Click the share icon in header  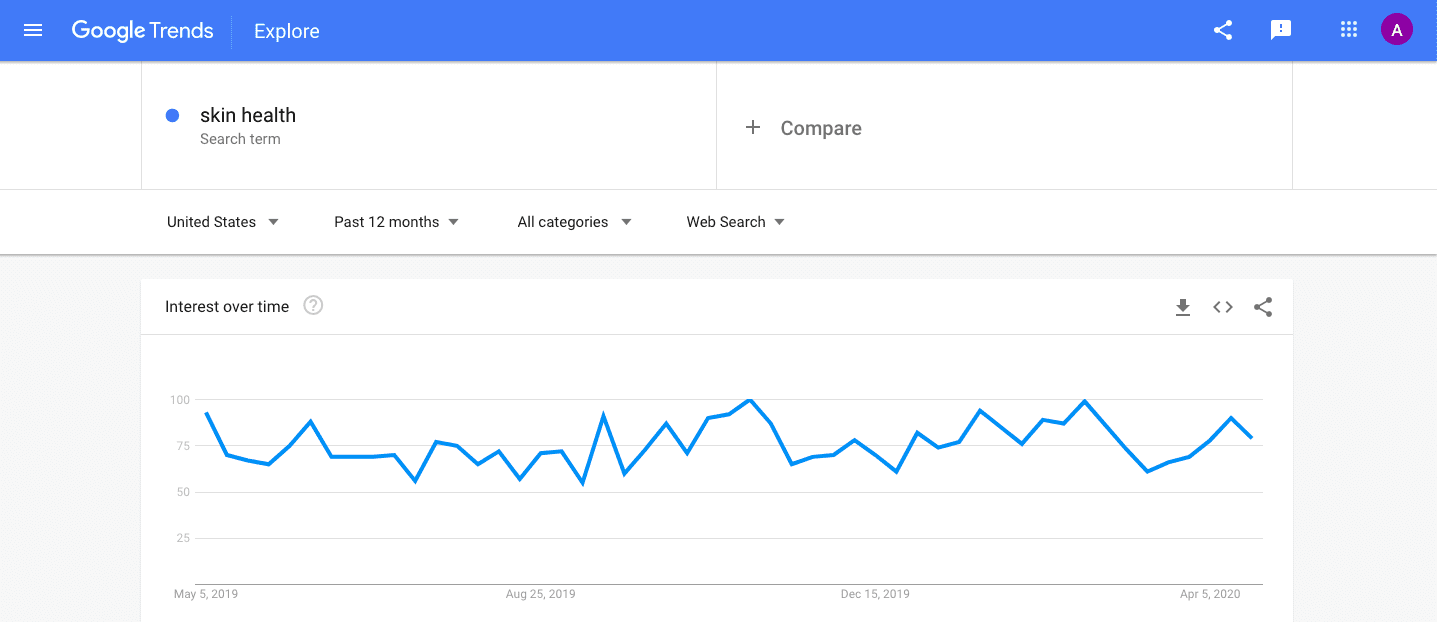click(x=1223, y=30)
